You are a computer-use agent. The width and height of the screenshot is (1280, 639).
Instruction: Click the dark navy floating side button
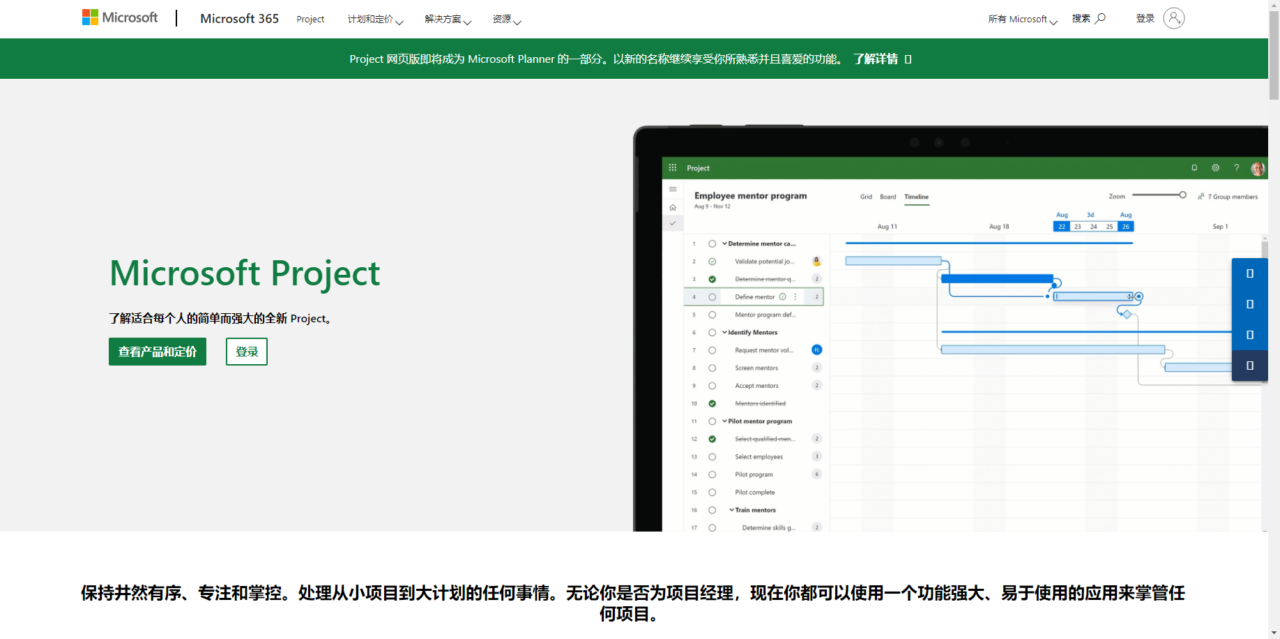coord(1250,366)
